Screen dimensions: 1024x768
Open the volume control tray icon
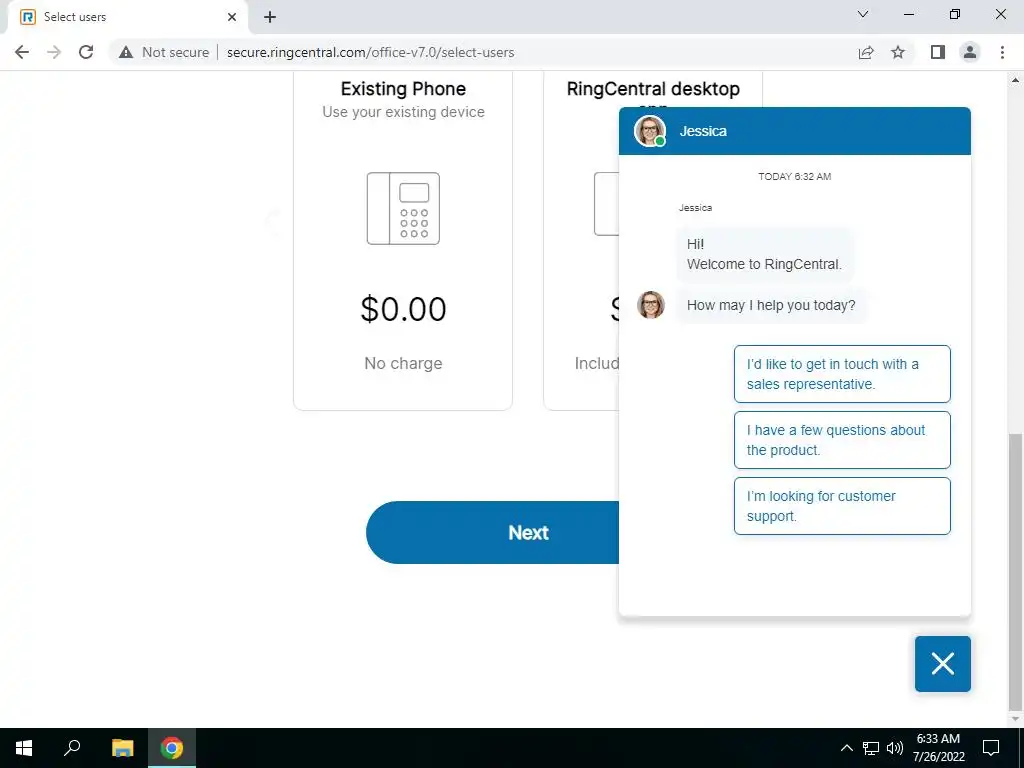pyautogui.click(x=895, y=748)
